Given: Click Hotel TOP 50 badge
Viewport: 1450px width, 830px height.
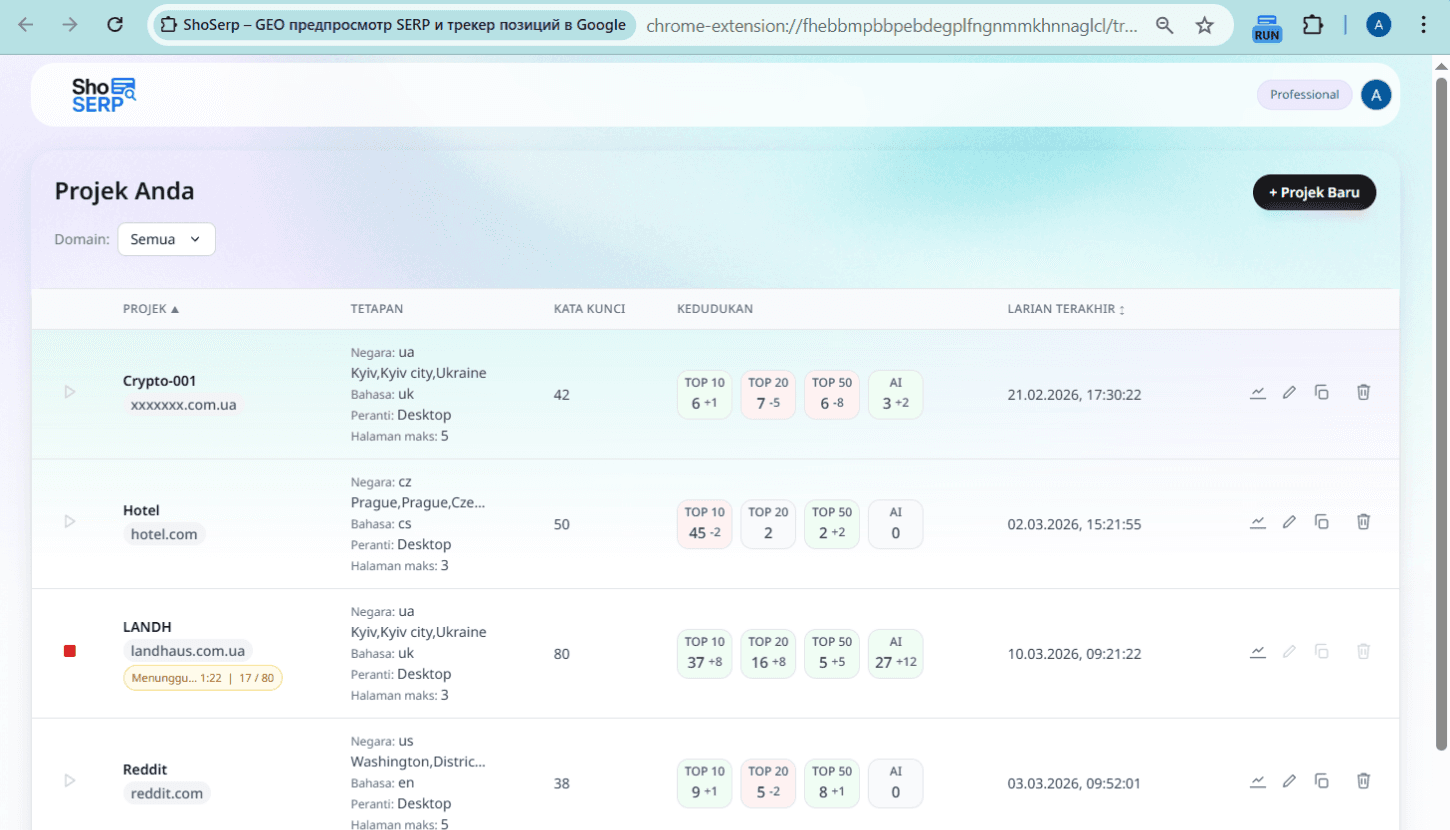Looking at the screenshot, I should (832, 524).
